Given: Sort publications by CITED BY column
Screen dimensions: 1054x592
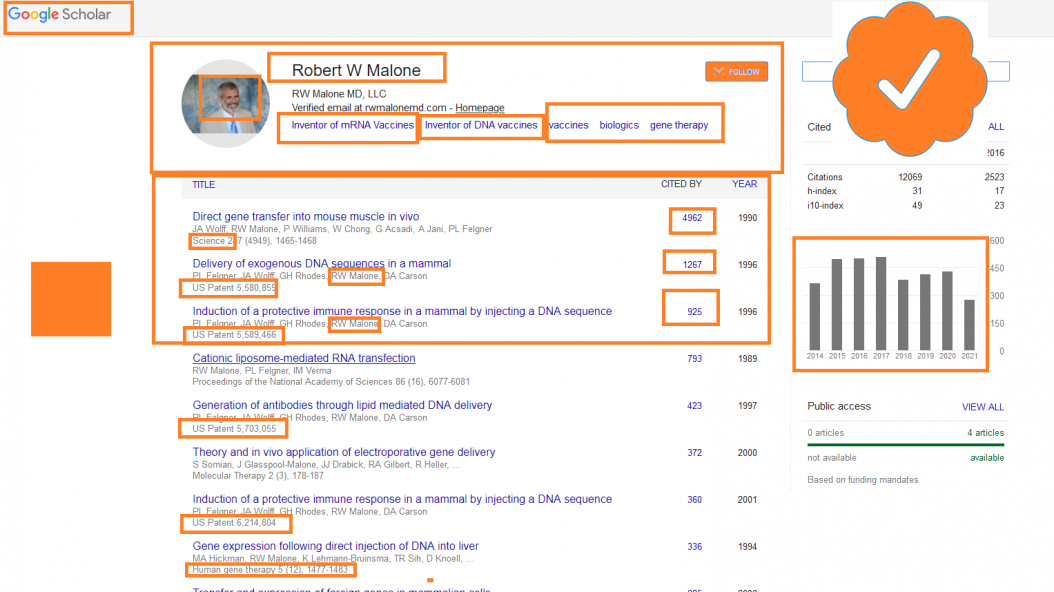Looking at the screenshot, I should click(x=681, y=184).
